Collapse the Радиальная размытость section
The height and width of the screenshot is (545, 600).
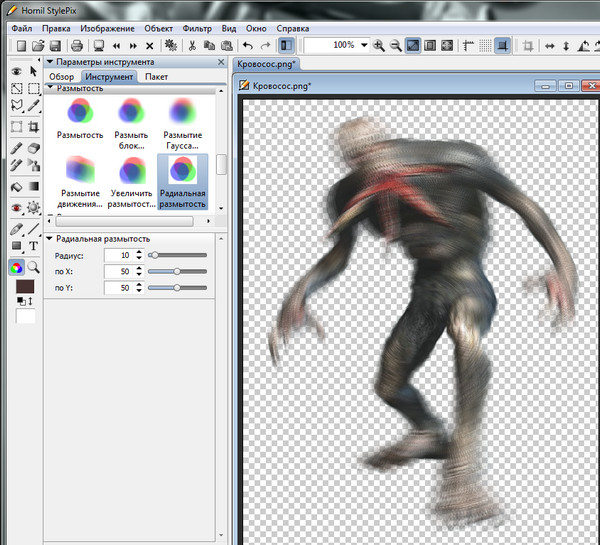coord(50,240)
